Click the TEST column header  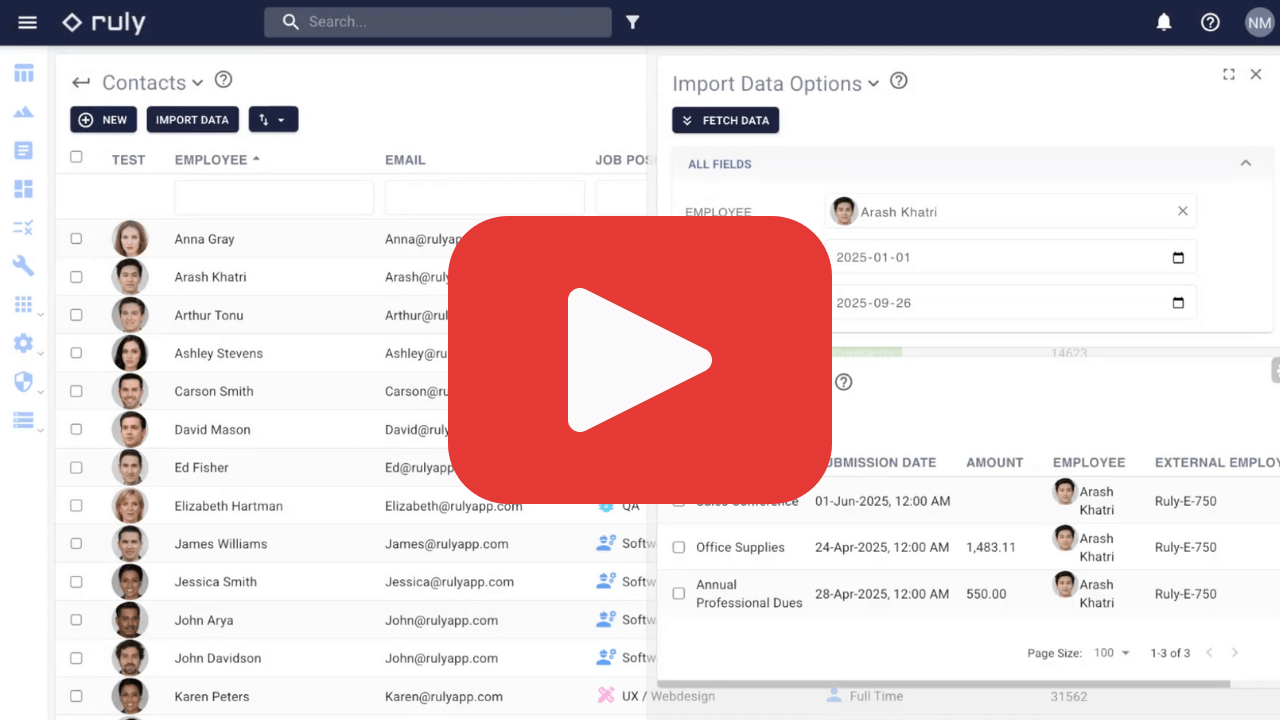[x=128, y=160]
